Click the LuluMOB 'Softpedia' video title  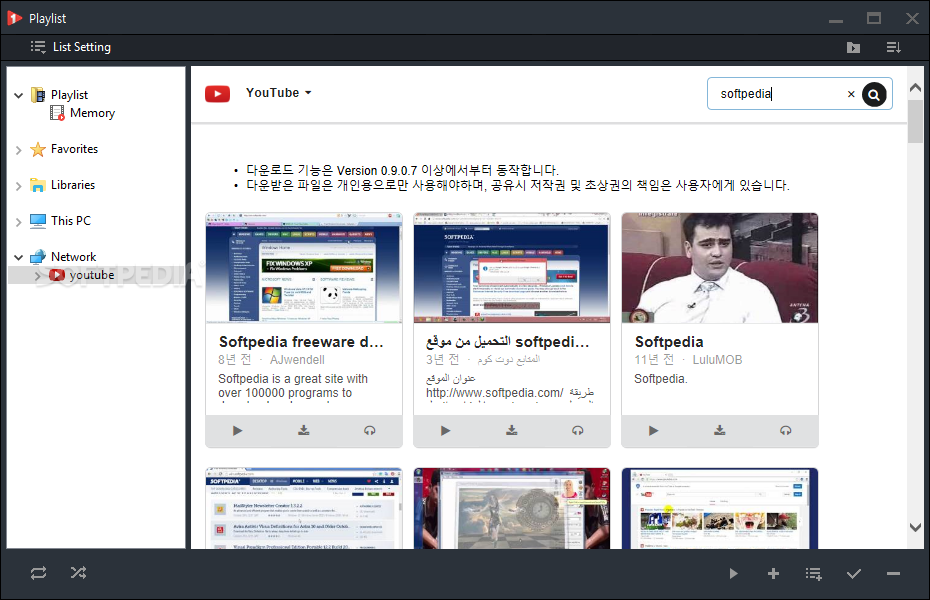pyautogui.click(x=669, y=342)
